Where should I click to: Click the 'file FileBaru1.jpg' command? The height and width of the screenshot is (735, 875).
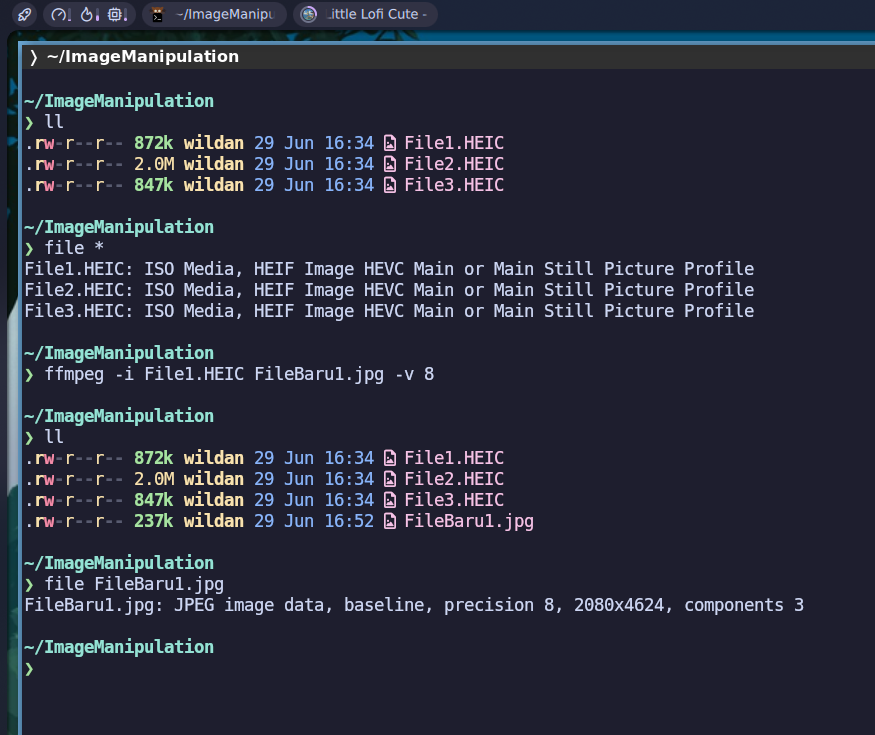click(134, 584)
